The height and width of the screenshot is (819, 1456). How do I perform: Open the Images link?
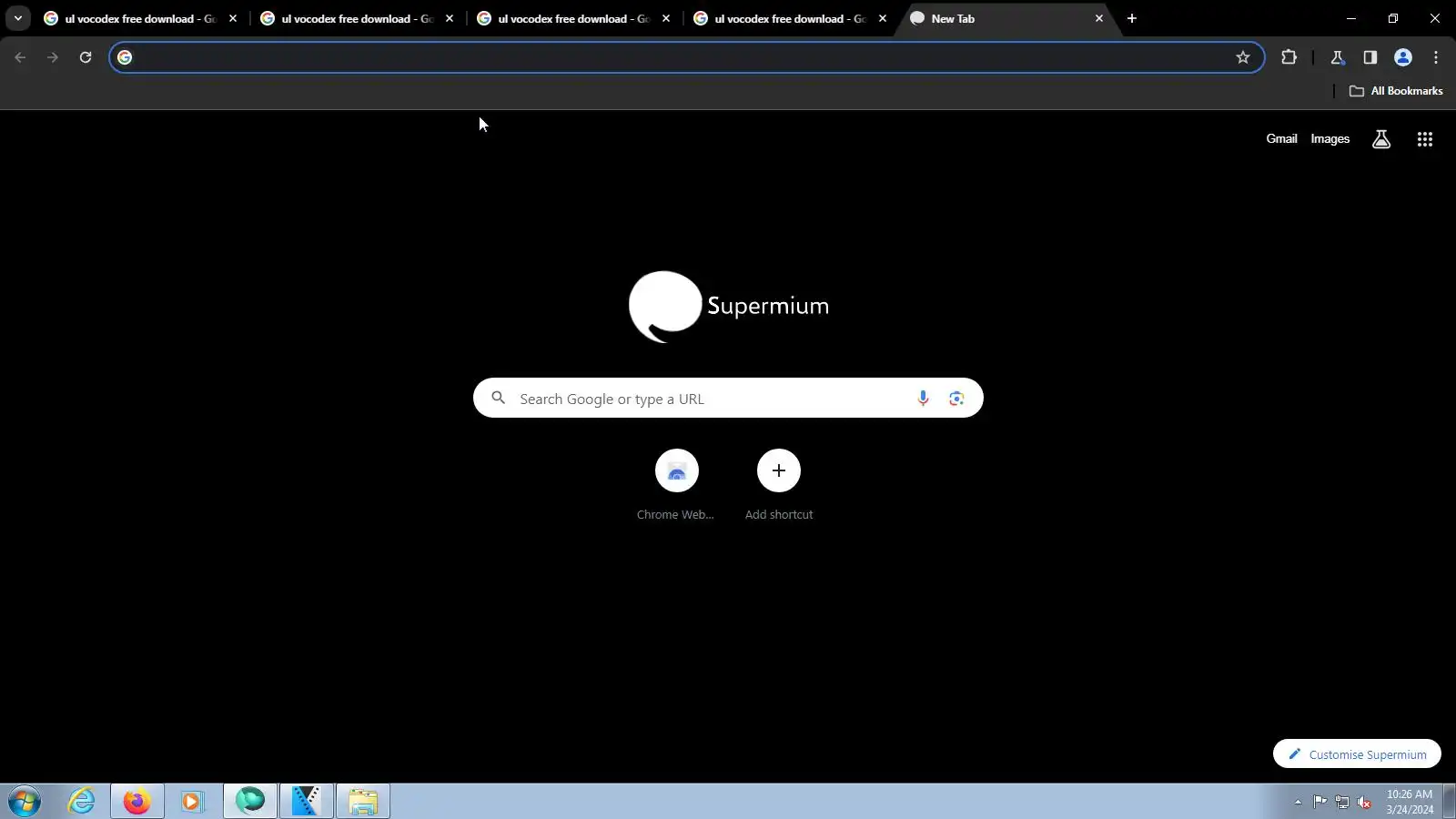[1330, 139]
